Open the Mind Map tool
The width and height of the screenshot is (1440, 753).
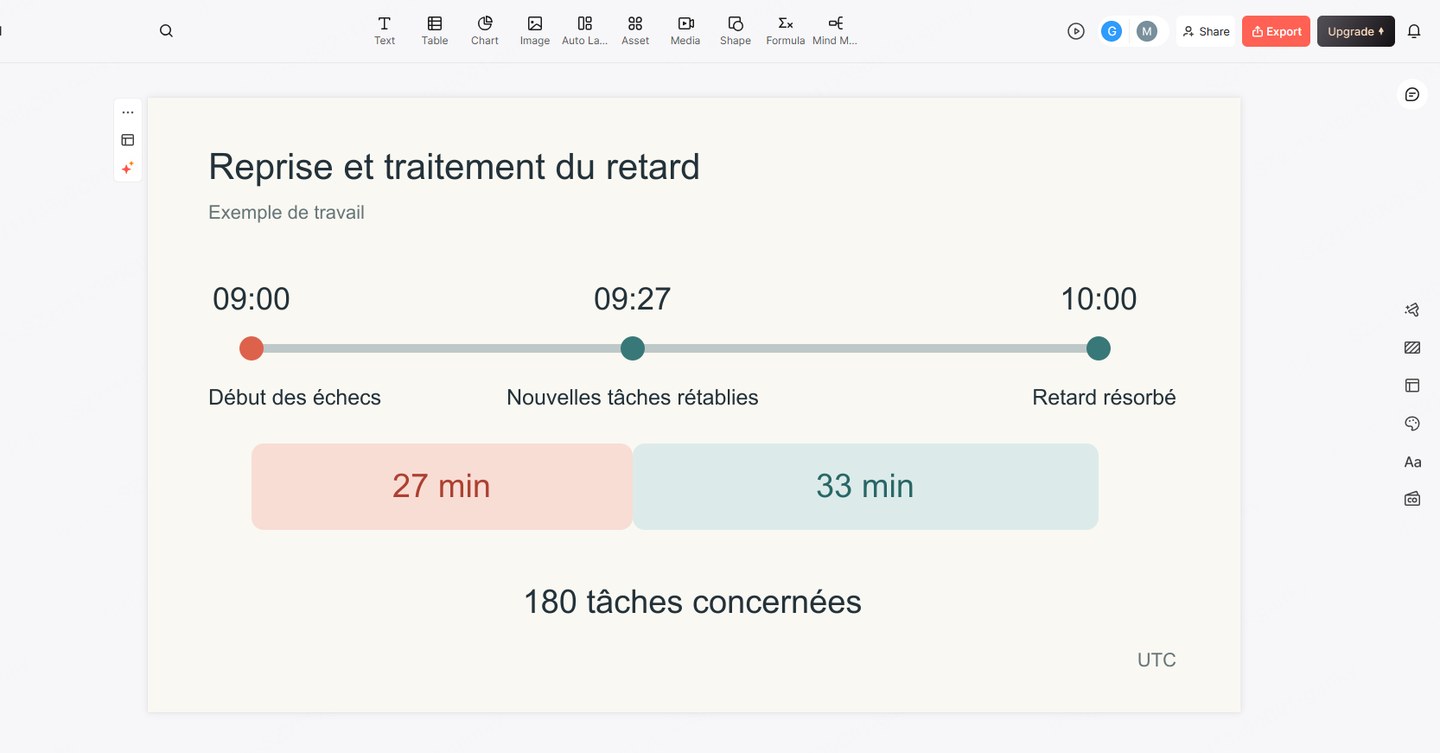click(x=835, y=31)
